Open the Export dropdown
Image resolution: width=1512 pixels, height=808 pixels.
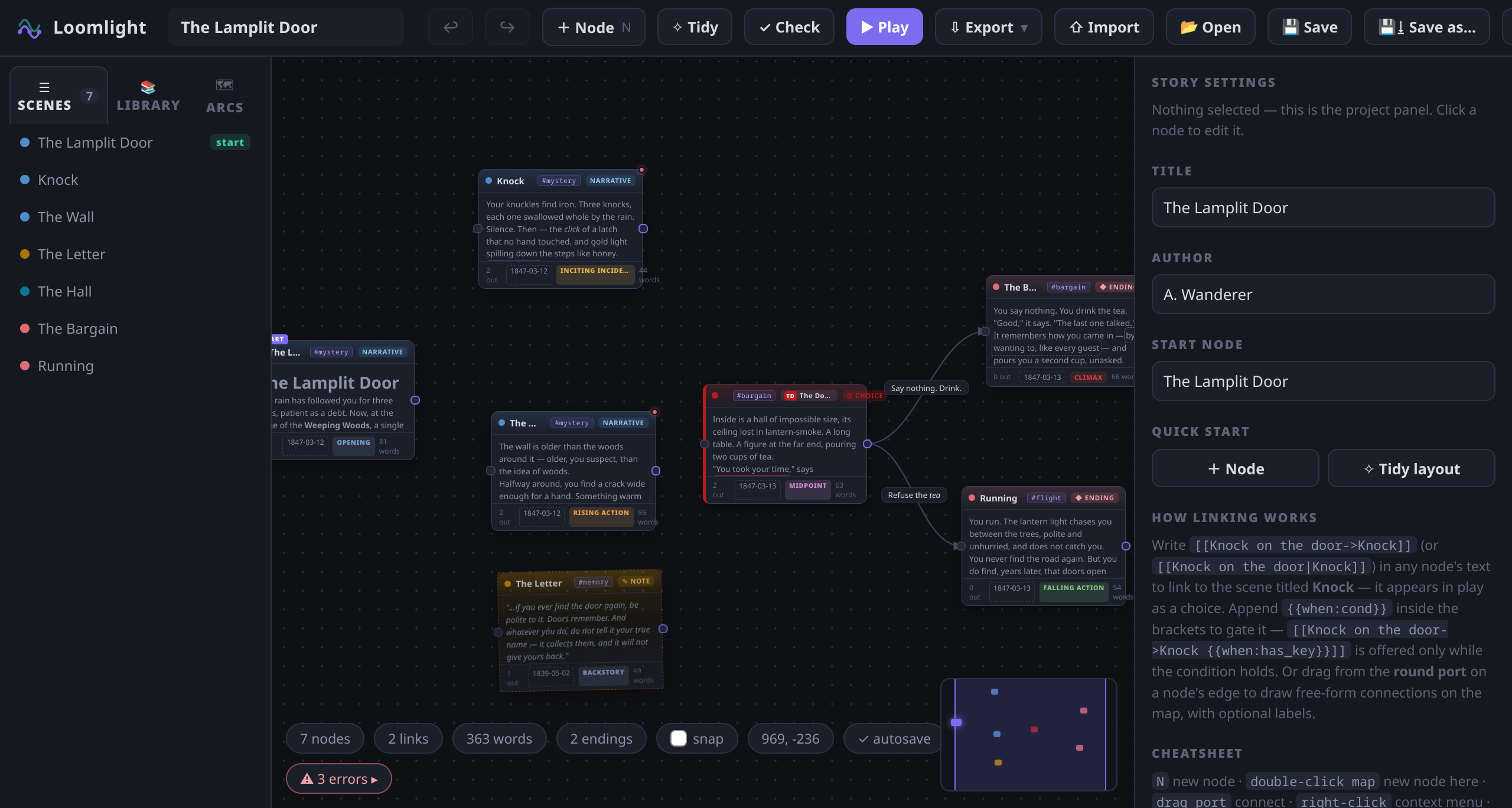(x=988, y=27)
